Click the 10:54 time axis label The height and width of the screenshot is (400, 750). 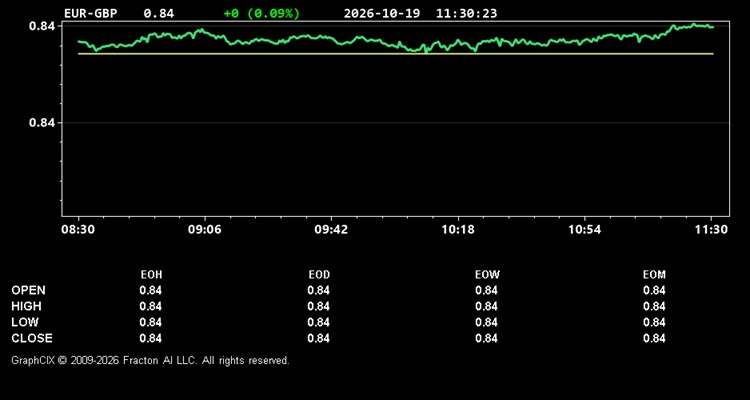585,229
